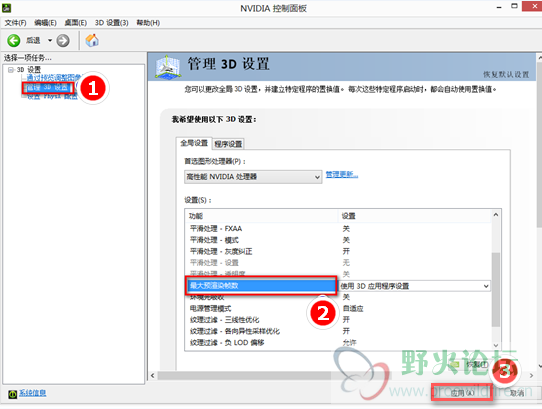Image resolution: width=542 pixels, height=409 pixels.
Task: Select the 纹理过滤 - 三线性优化 row
Action: (339, 320)
